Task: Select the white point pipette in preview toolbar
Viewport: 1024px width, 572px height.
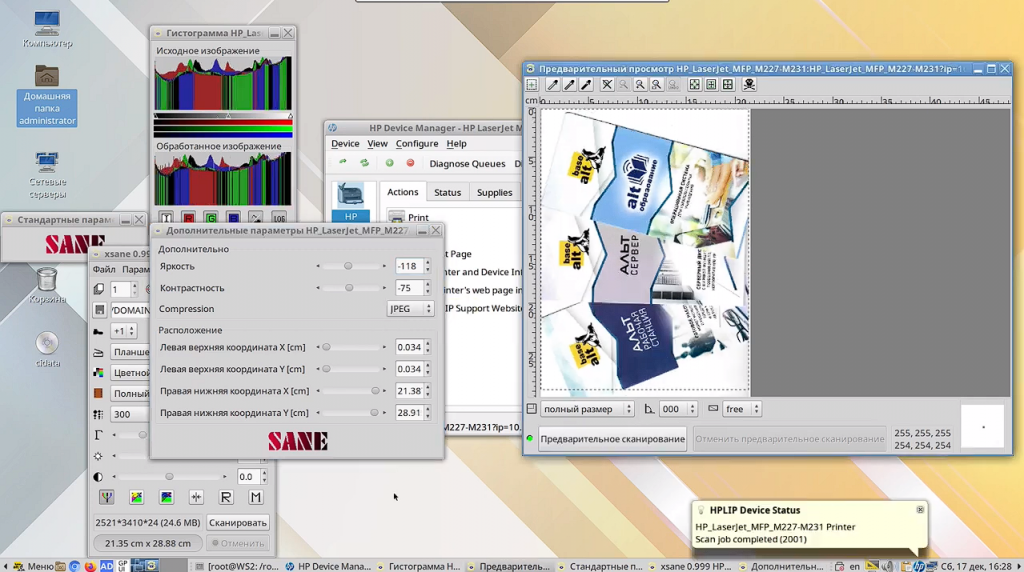Action: coord(552,85)
